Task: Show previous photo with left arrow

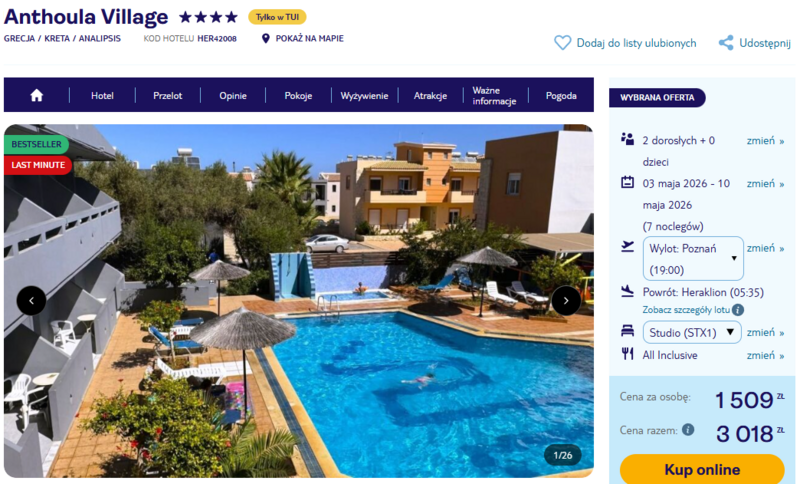Action: [32, 300]
